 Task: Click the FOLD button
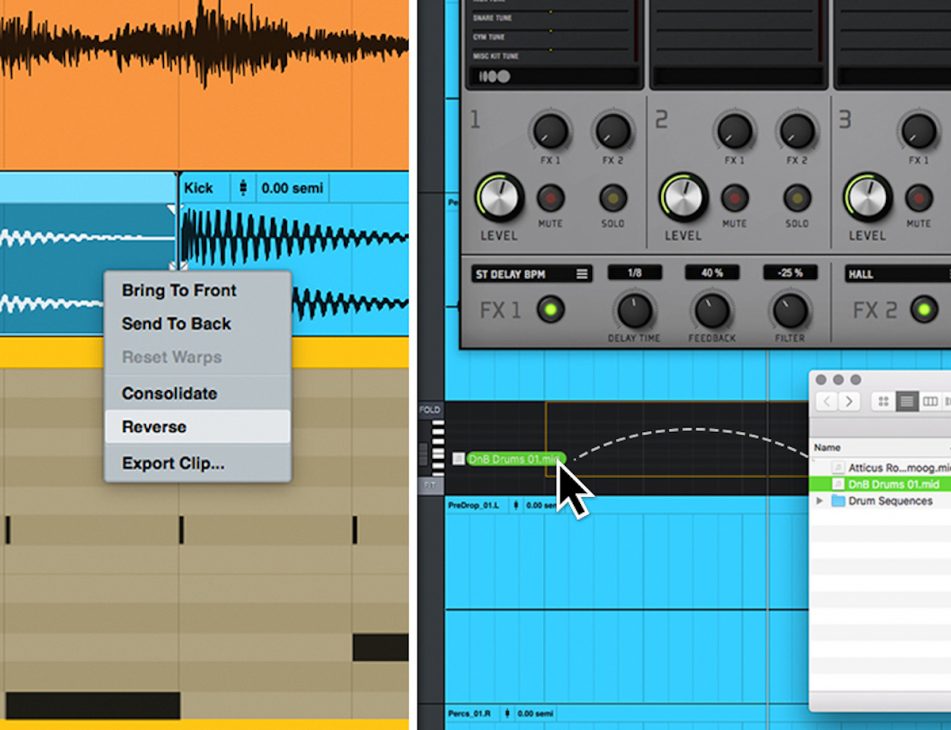pos(432,410)
